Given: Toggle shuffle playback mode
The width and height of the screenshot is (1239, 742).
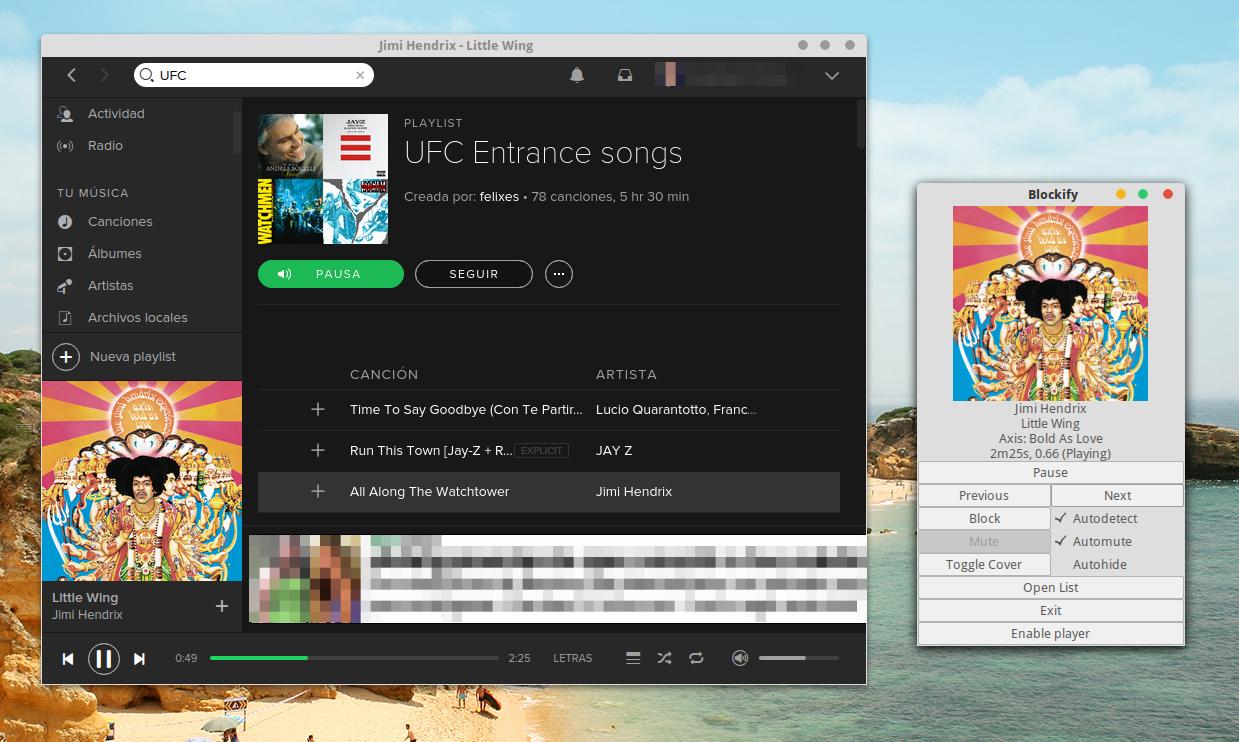Looking at the screenshot, I should tap(664, 658).
